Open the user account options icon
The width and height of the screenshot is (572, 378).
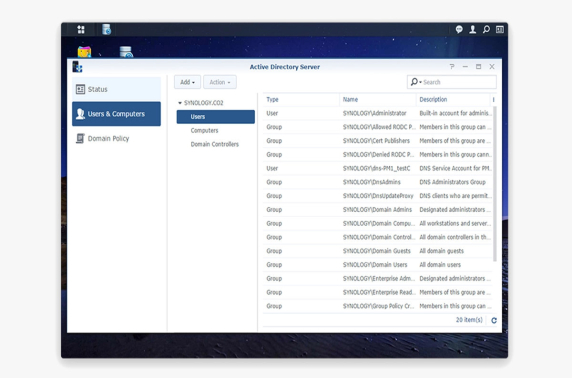click(x=472, y=29)
